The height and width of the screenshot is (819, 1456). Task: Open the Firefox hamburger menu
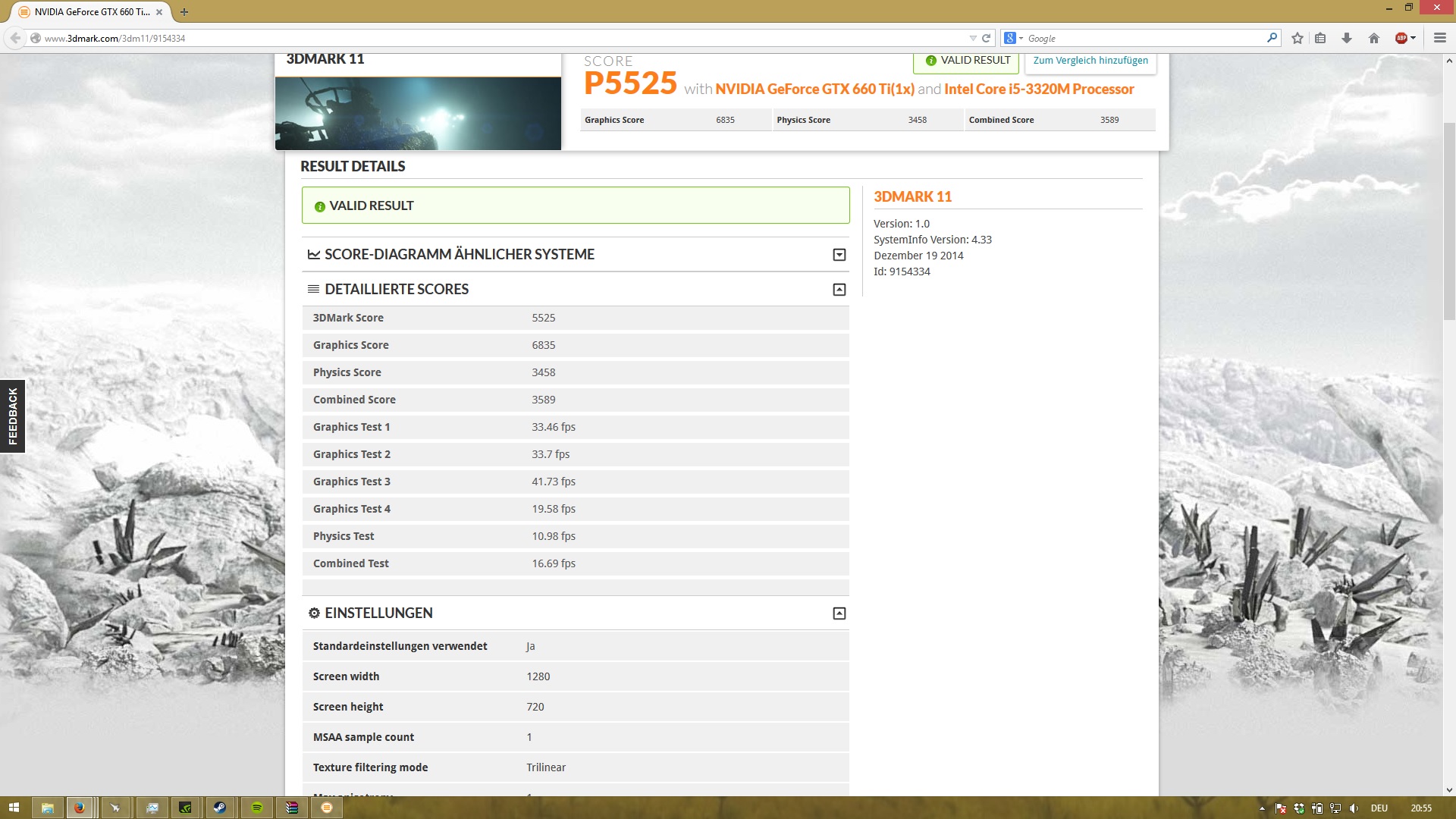(1439, 38)
